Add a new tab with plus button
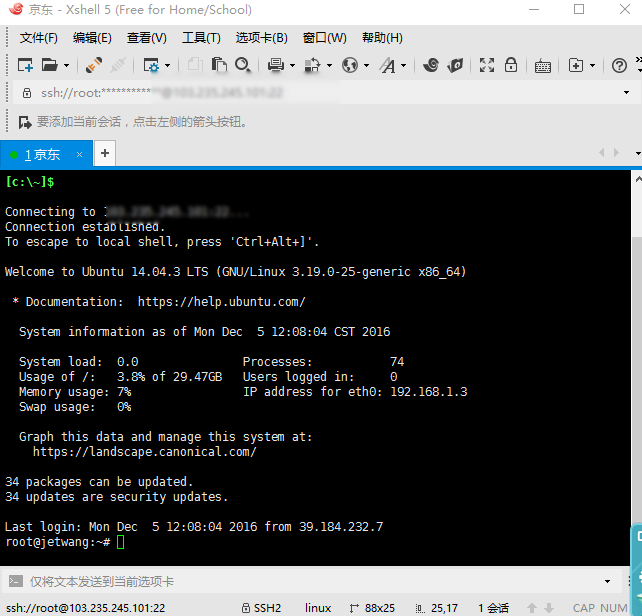 pos(105,153)
